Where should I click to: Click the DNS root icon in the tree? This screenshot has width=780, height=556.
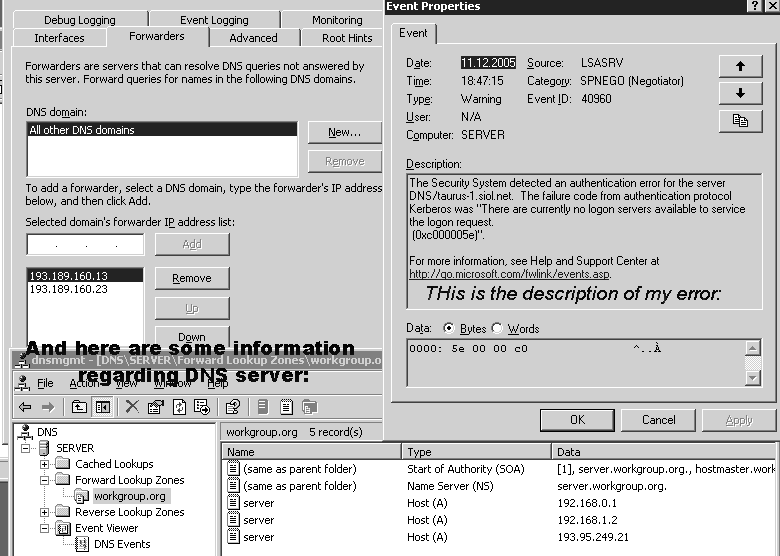pos(25,432)
